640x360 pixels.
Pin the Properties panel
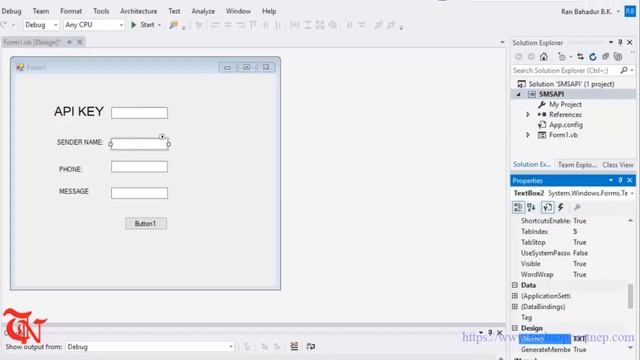coord(620,180)
